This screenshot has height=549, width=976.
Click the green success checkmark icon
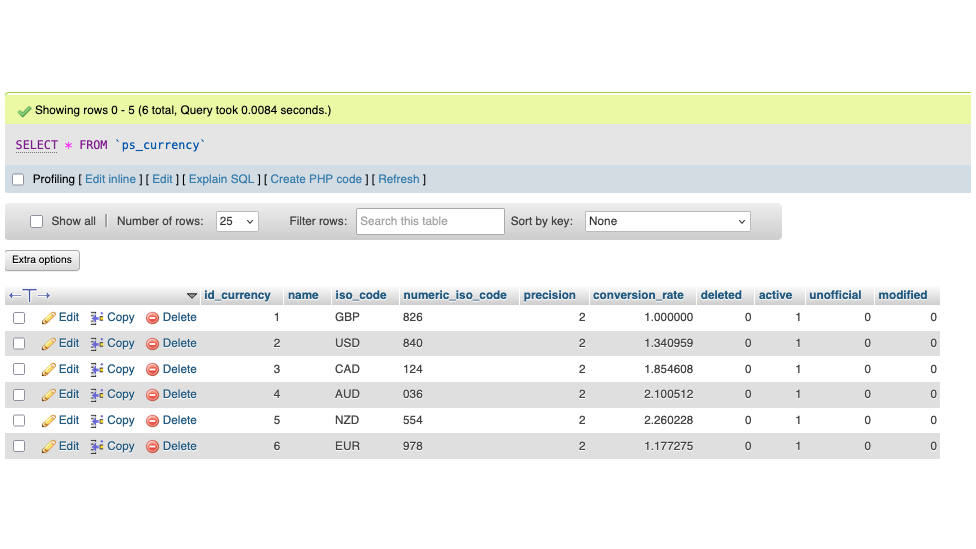(x=24, y=111)
